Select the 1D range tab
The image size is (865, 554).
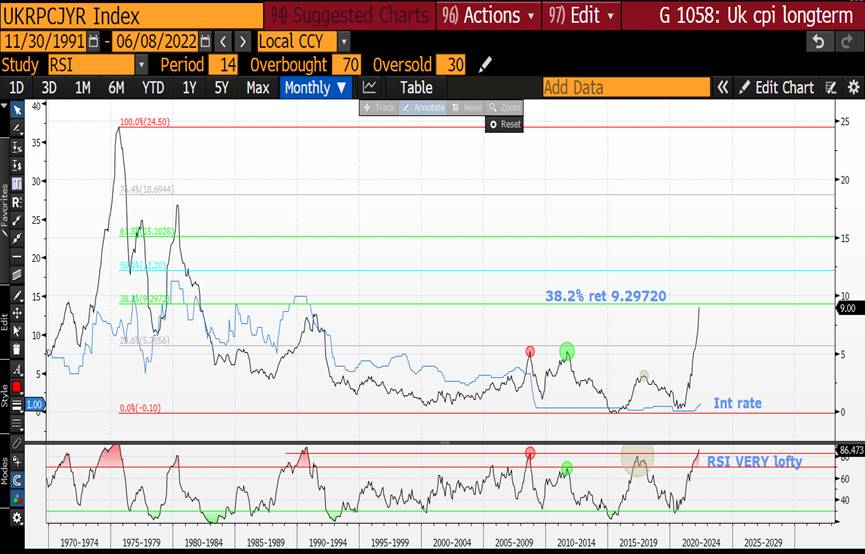[17, 87]
